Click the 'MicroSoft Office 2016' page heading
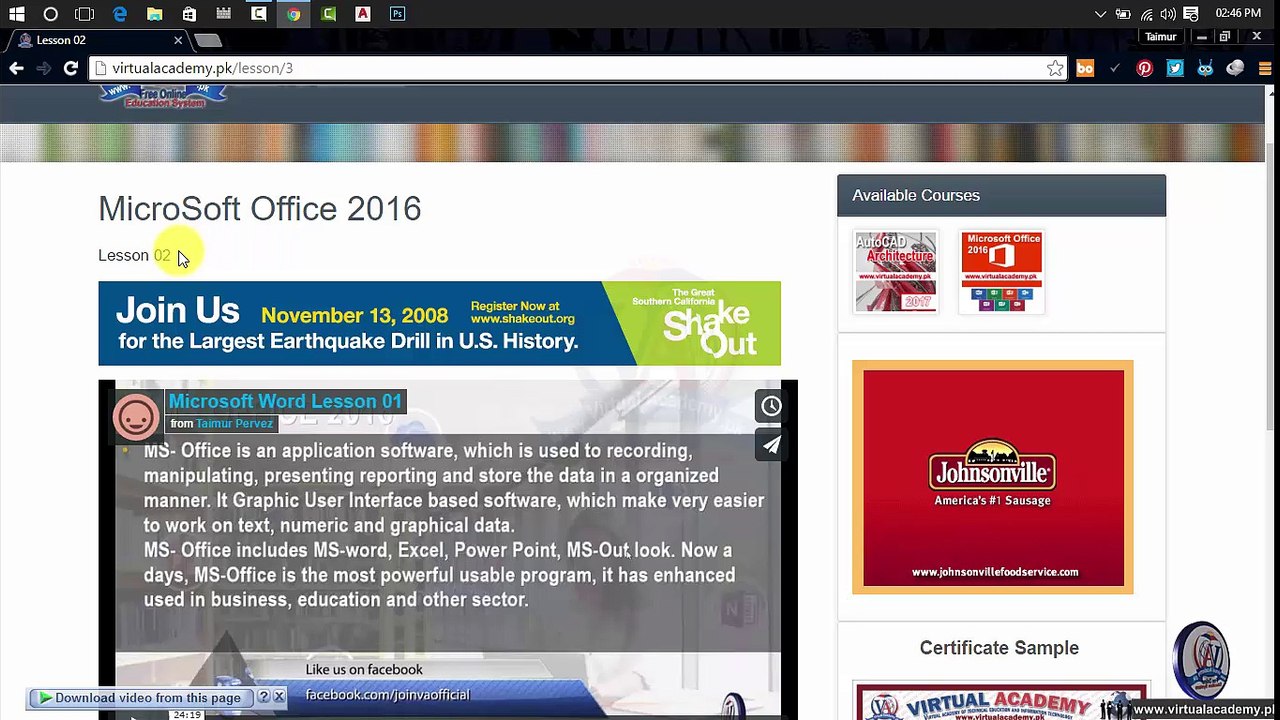1280x720 pixels. [260, 208]
